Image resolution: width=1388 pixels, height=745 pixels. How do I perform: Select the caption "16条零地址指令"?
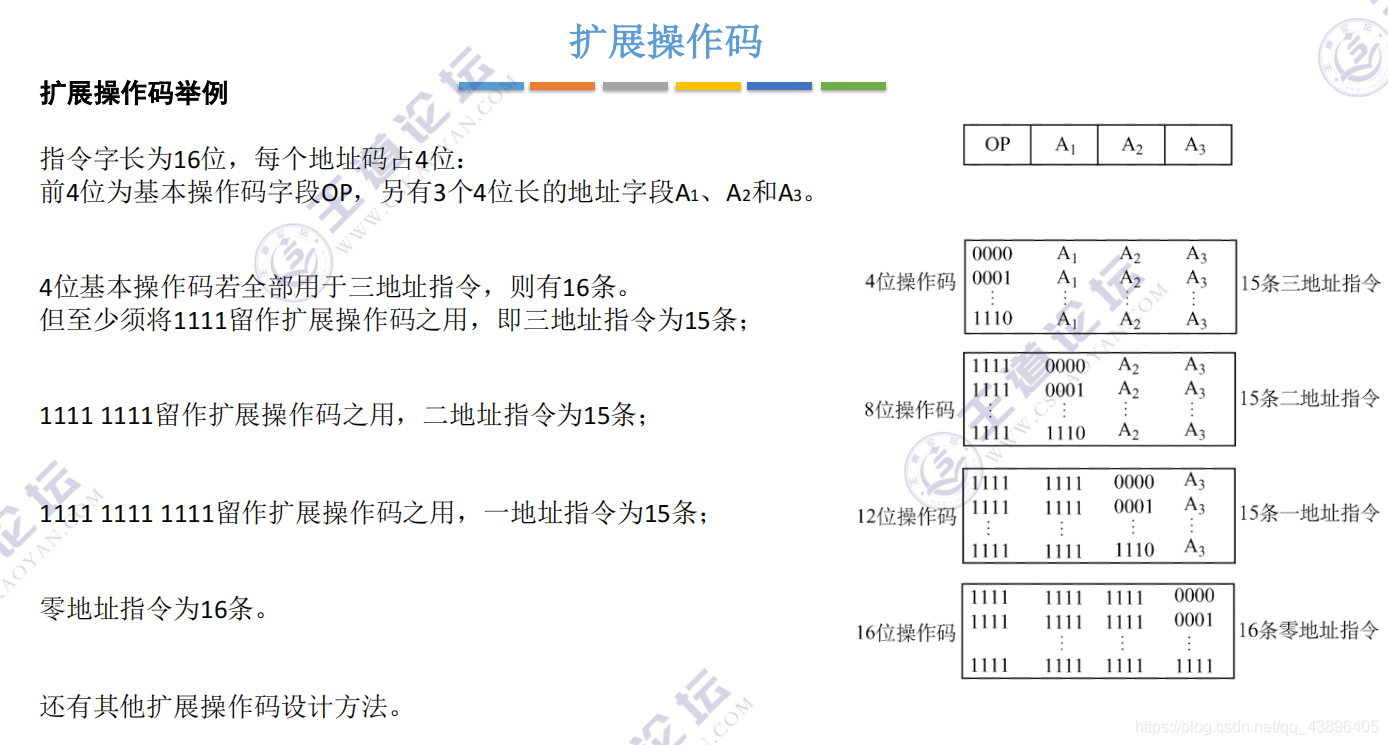1310,630
